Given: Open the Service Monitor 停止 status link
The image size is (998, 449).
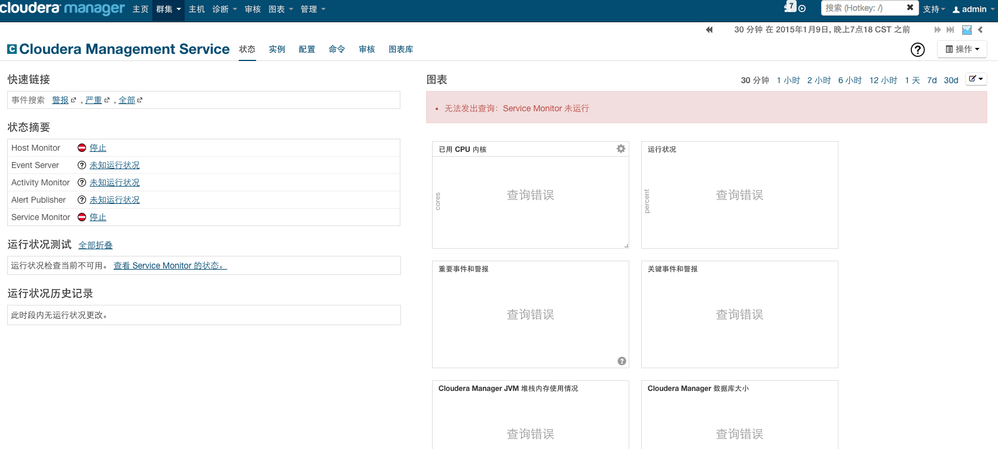Looking at the screenshot, I should (98, 217).
